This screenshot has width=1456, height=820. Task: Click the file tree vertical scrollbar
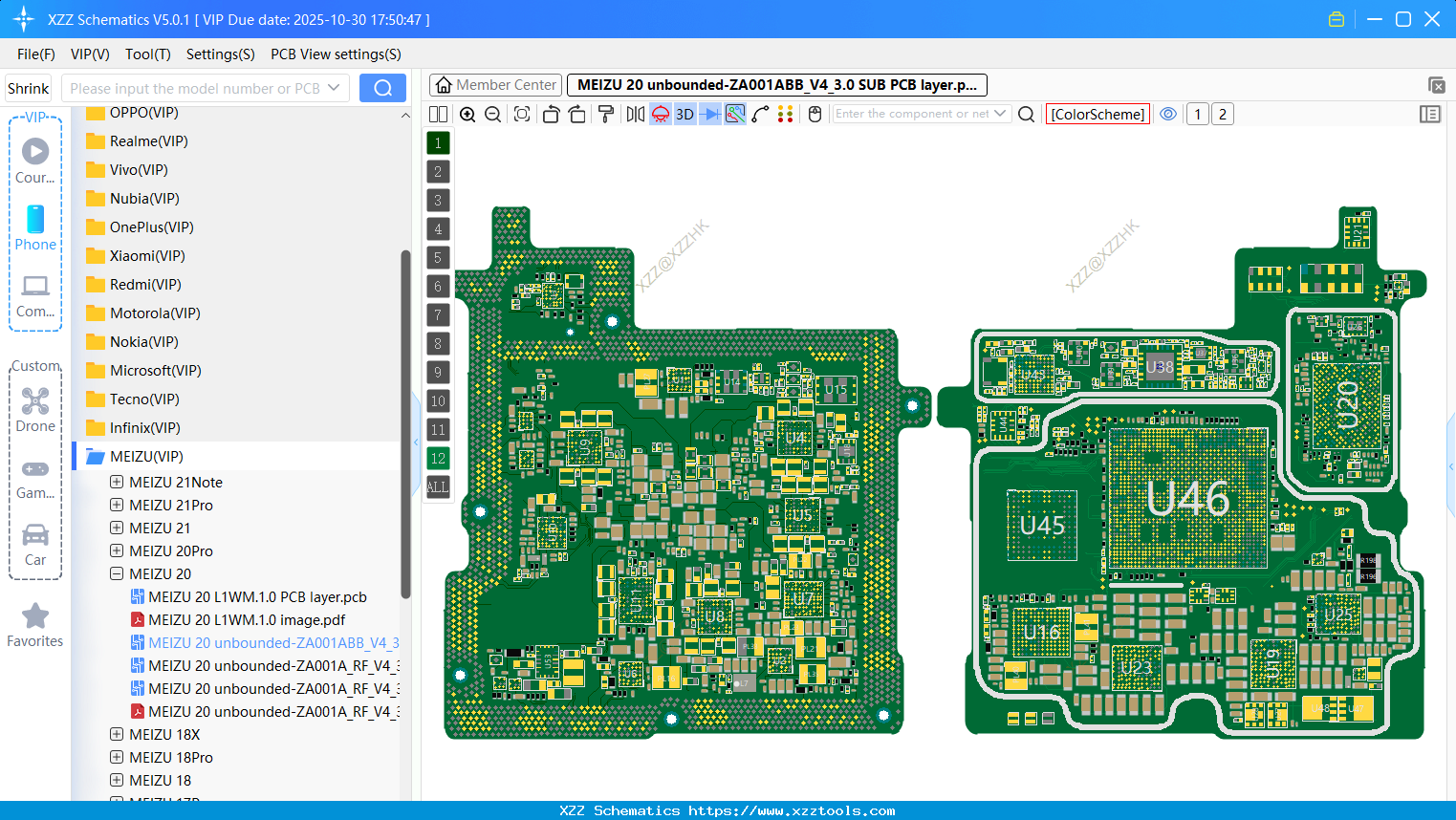405,424
